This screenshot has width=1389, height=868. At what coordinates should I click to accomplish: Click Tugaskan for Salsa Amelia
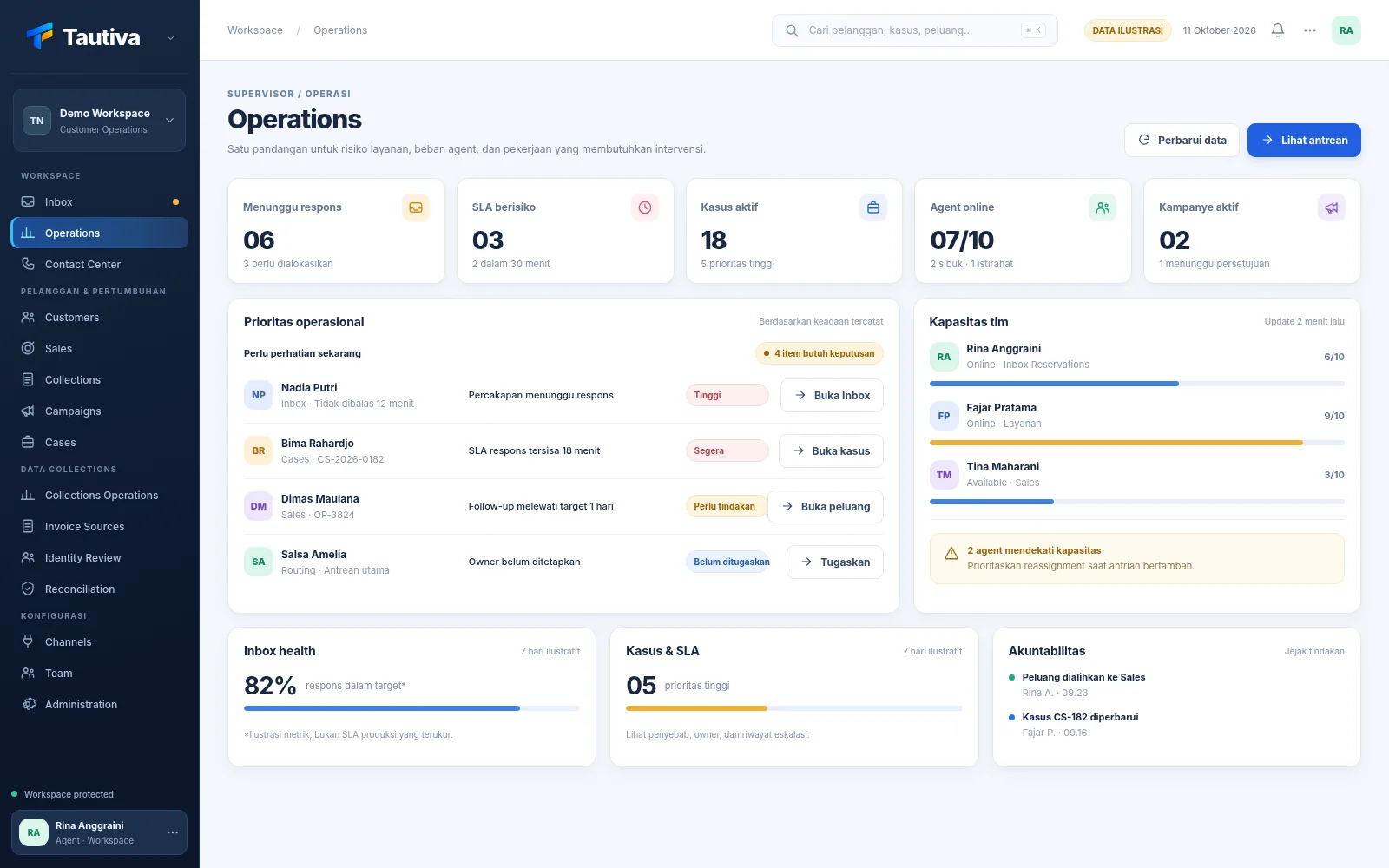[x=835, y=562]
